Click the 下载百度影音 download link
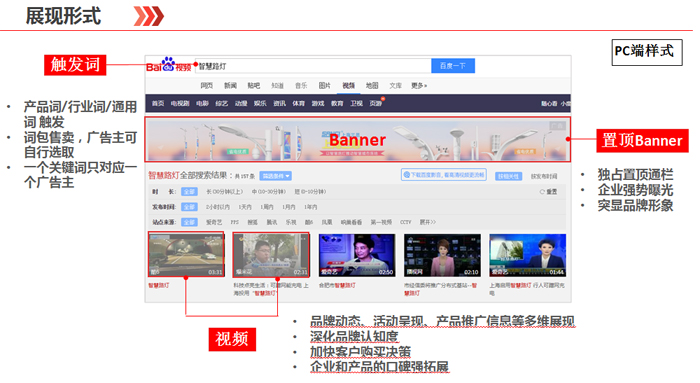Image resolution: width=700 pixels, height=383 pixels. tap(444, 175)
